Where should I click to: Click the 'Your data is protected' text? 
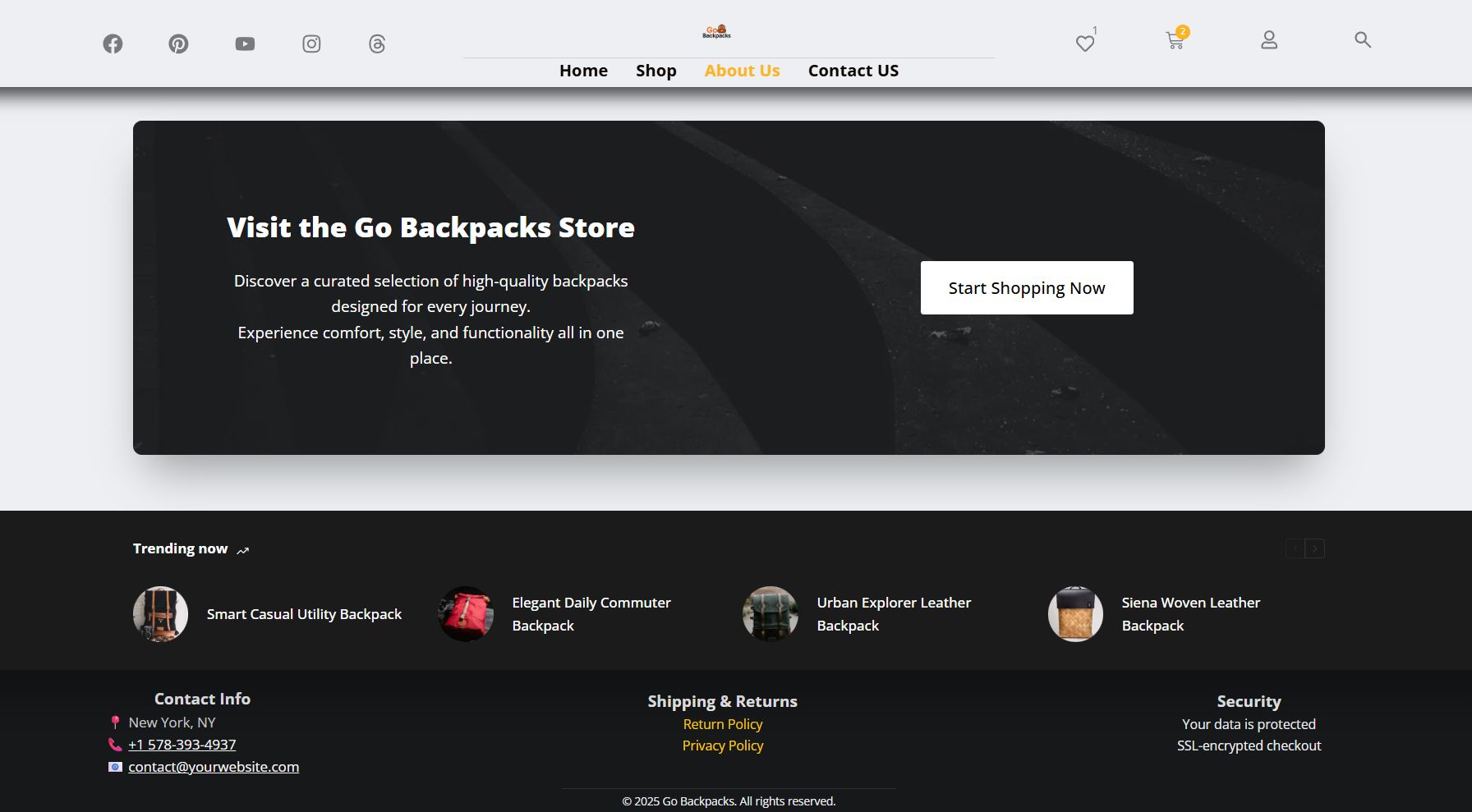point(1249,724)
